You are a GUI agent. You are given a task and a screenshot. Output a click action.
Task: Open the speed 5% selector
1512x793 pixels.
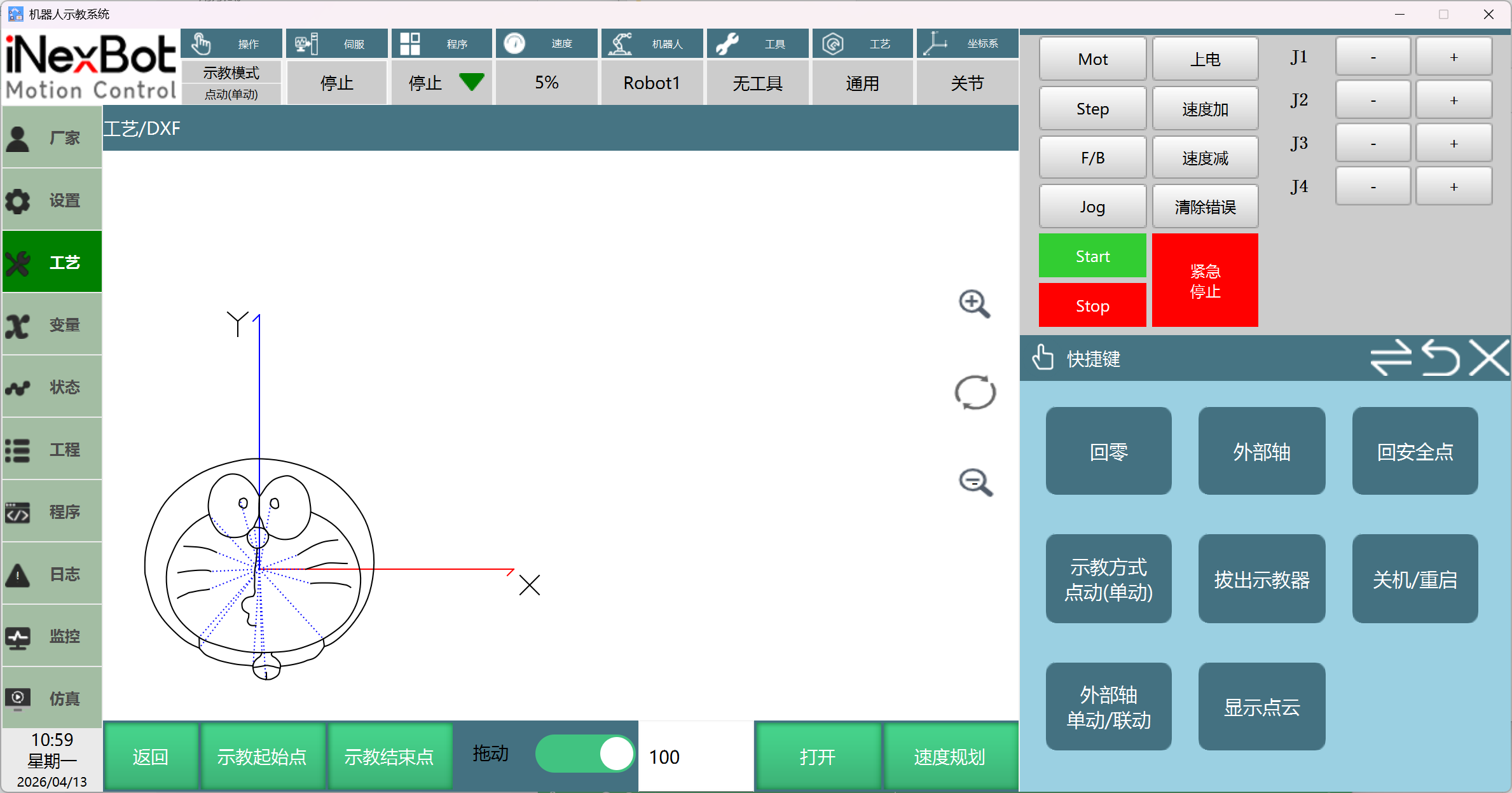[x=546, y=83]
